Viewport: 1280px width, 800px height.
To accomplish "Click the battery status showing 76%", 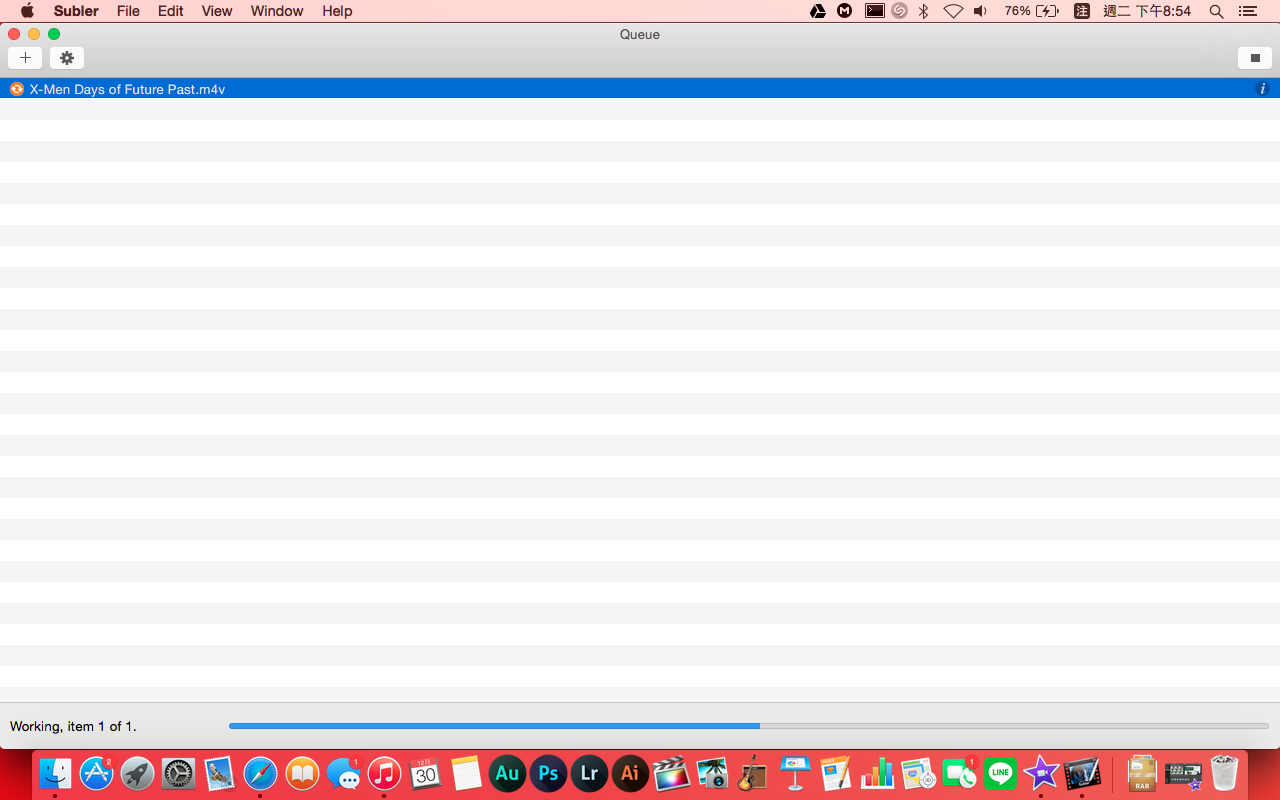I will click(1032, 11).
